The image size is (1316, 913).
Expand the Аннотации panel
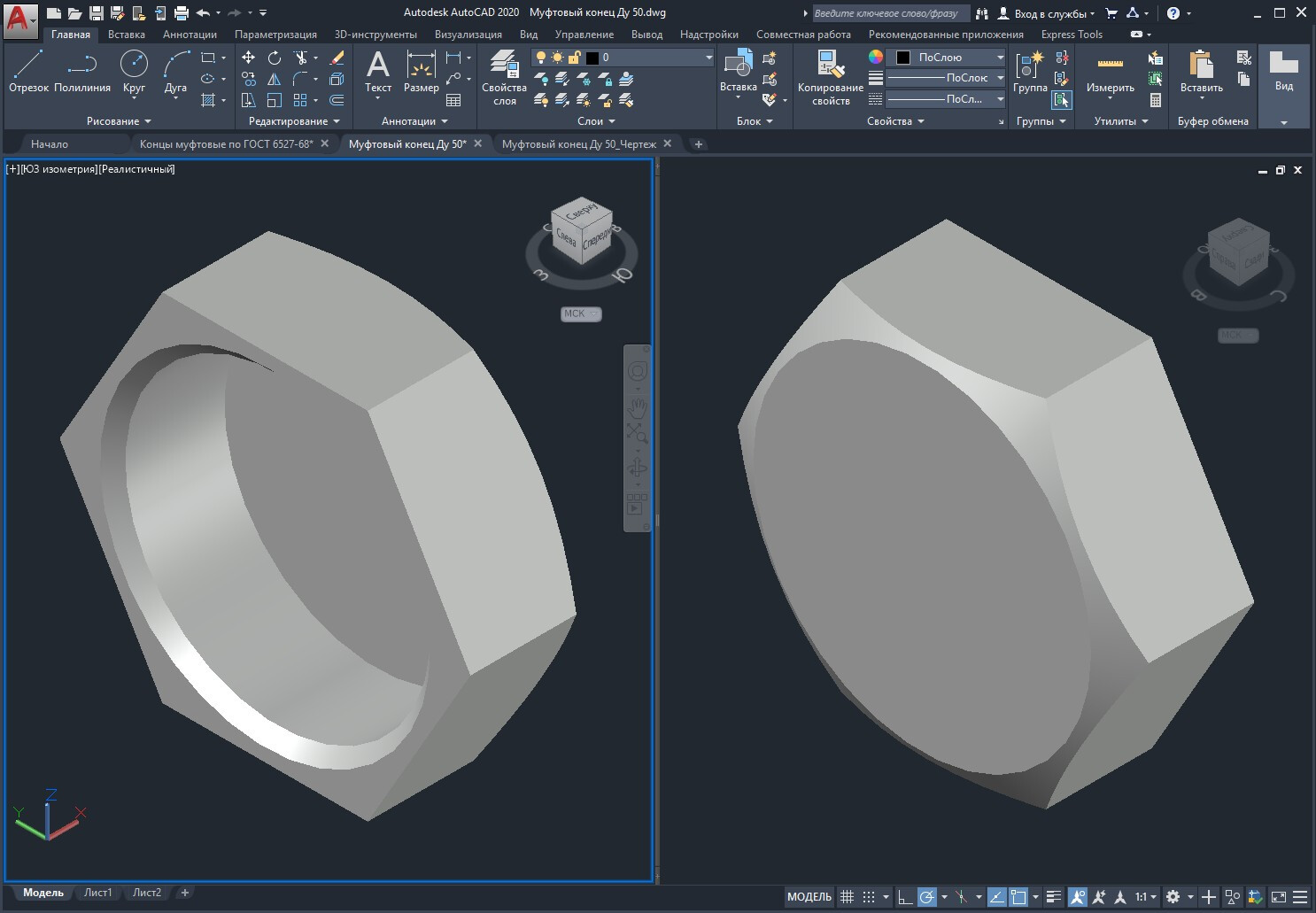414,121
